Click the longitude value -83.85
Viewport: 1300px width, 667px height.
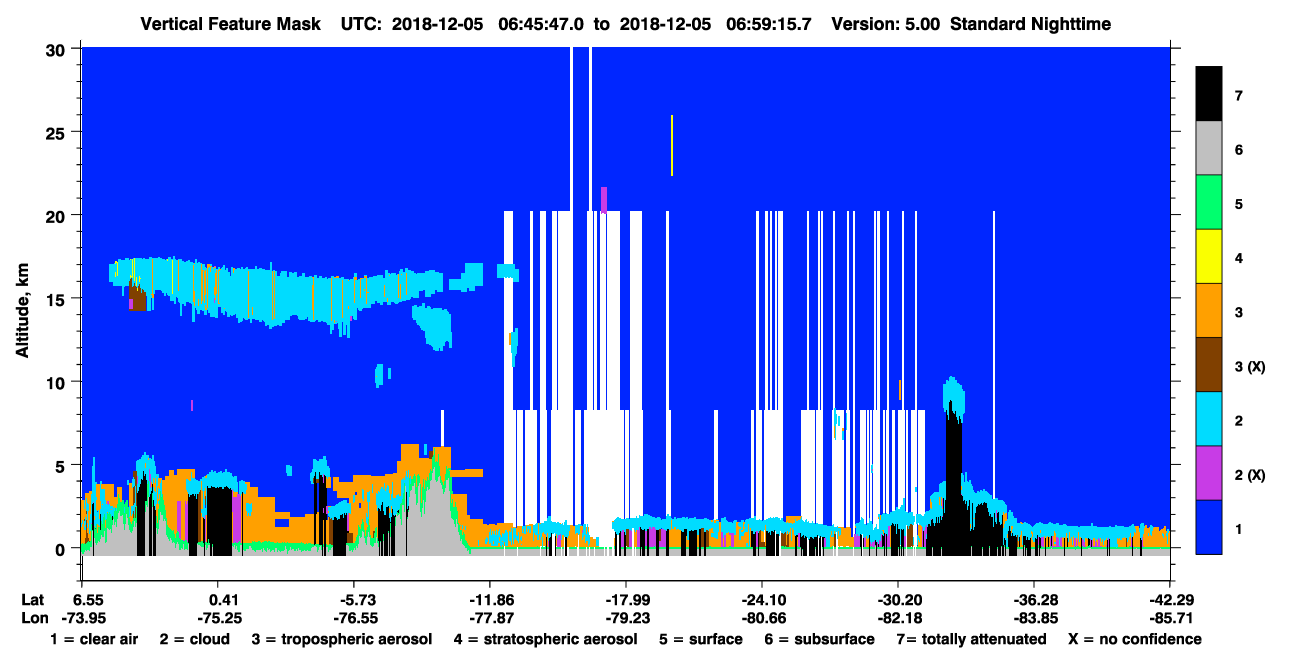click(x=1033, y=618)
